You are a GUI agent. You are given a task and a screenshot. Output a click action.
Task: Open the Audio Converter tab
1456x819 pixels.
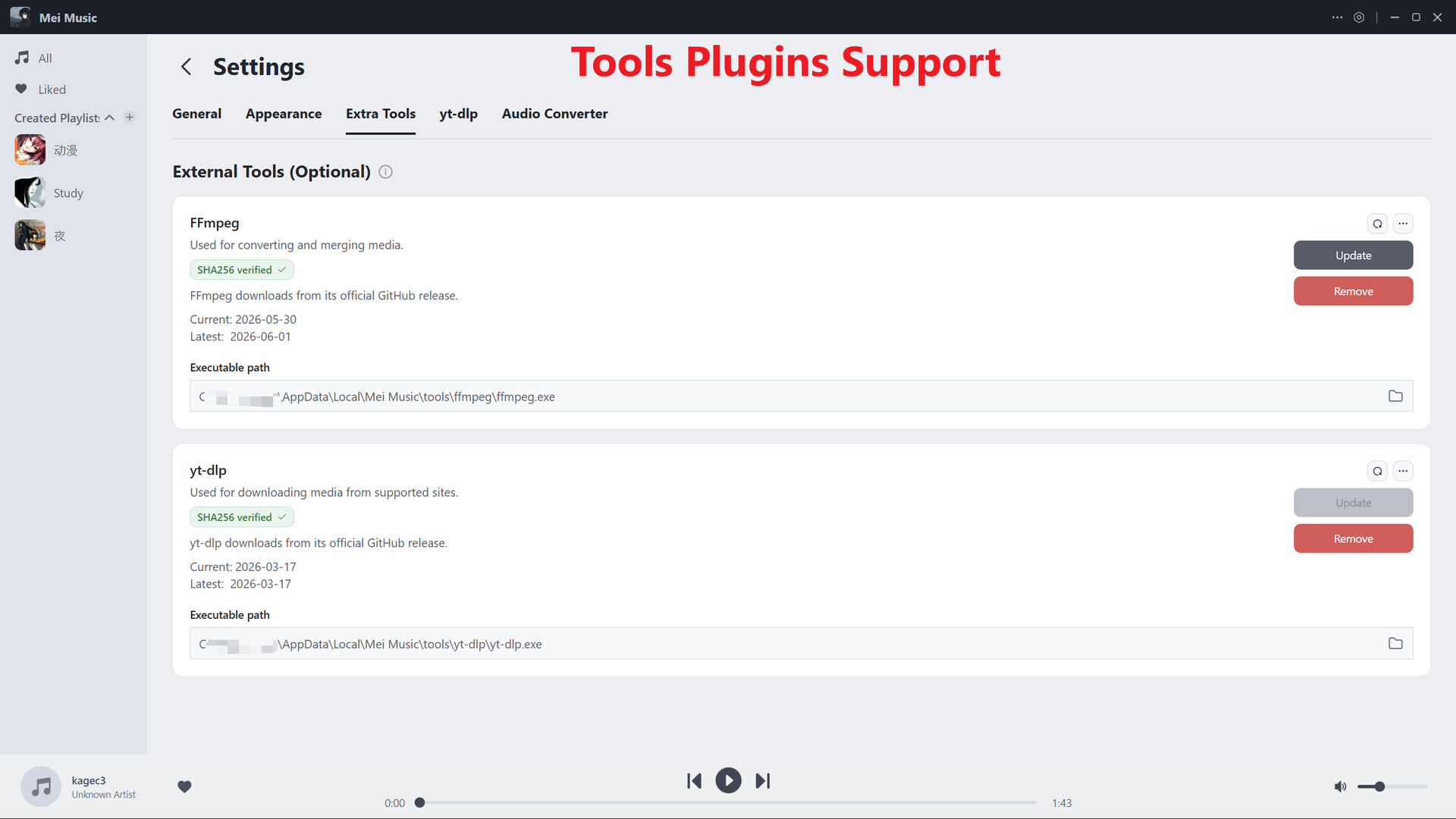(x=554, y=114)
